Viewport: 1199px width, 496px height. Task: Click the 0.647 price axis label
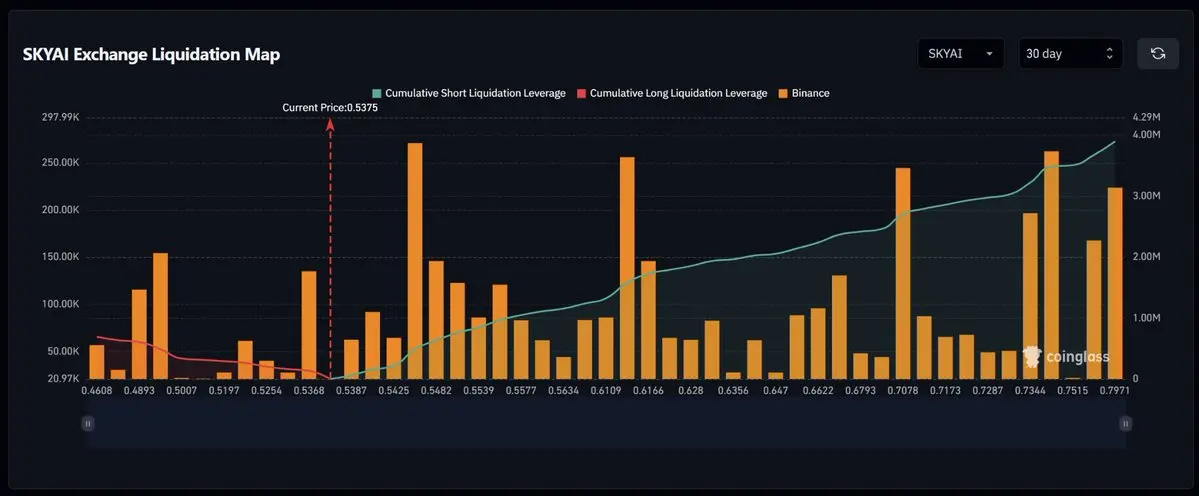pos(775,391)
